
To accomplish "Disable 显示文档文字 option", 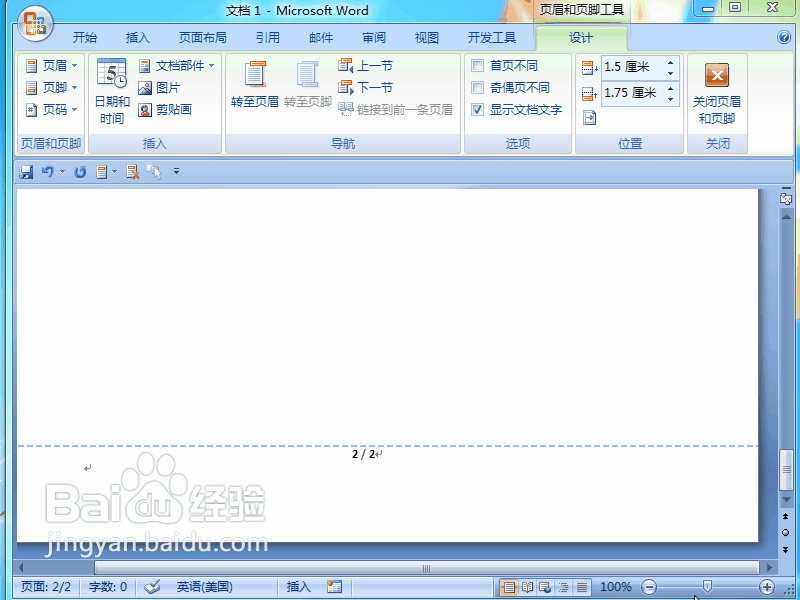I will pos(477,110).
